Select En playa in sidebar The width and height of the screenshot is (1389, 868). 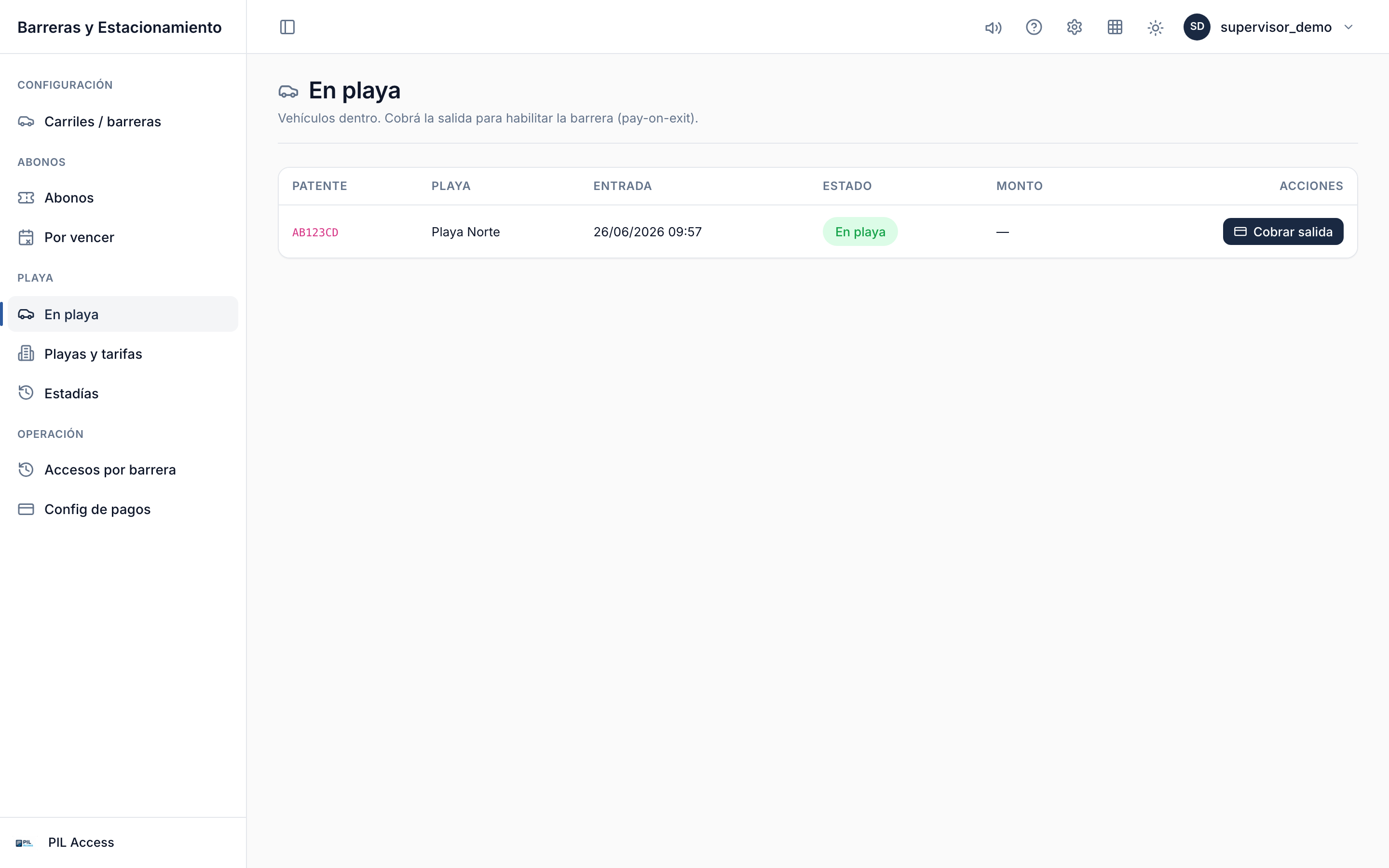(123, 314)
